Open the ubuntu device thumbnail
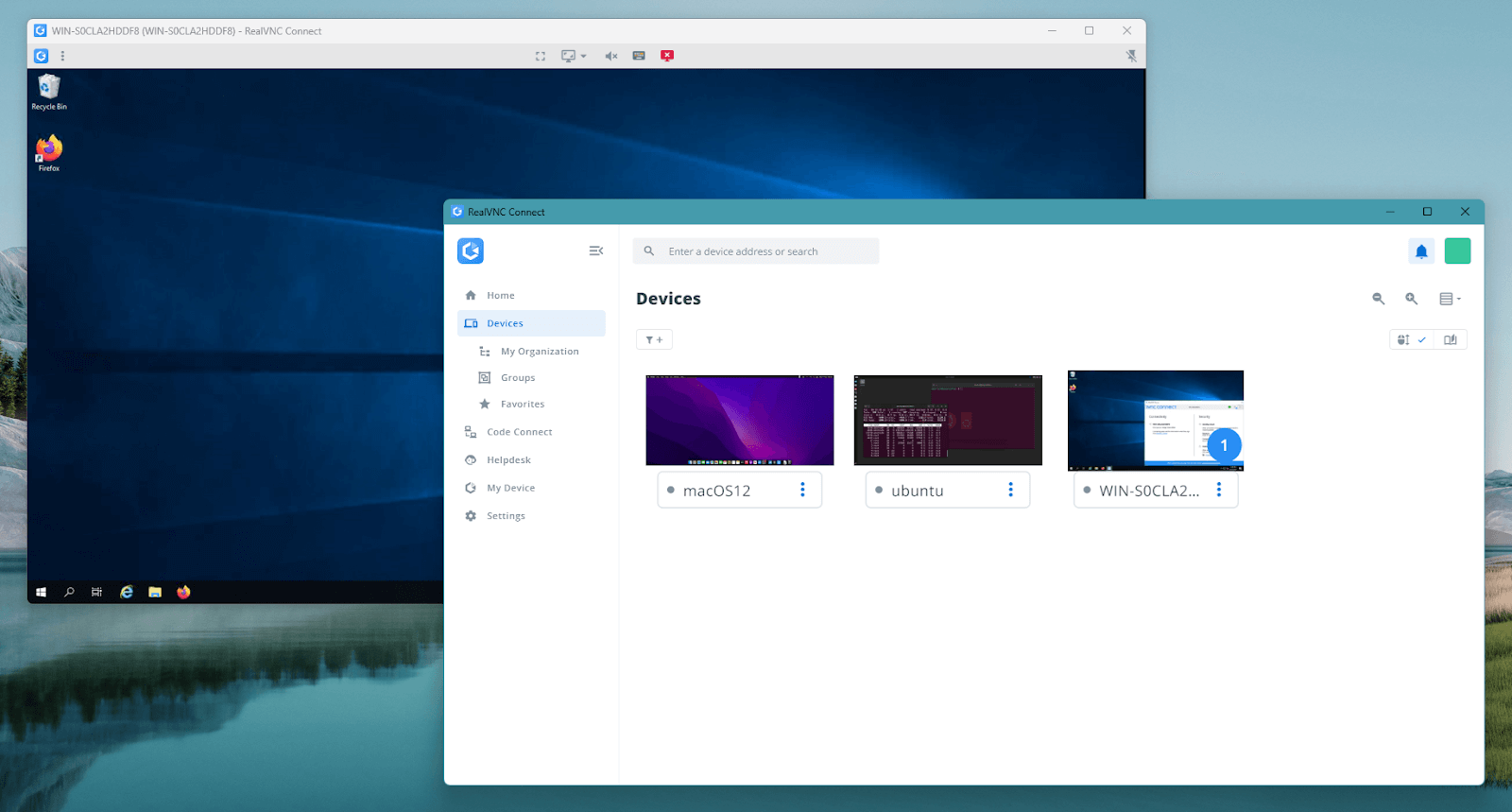 coord(947,420)
